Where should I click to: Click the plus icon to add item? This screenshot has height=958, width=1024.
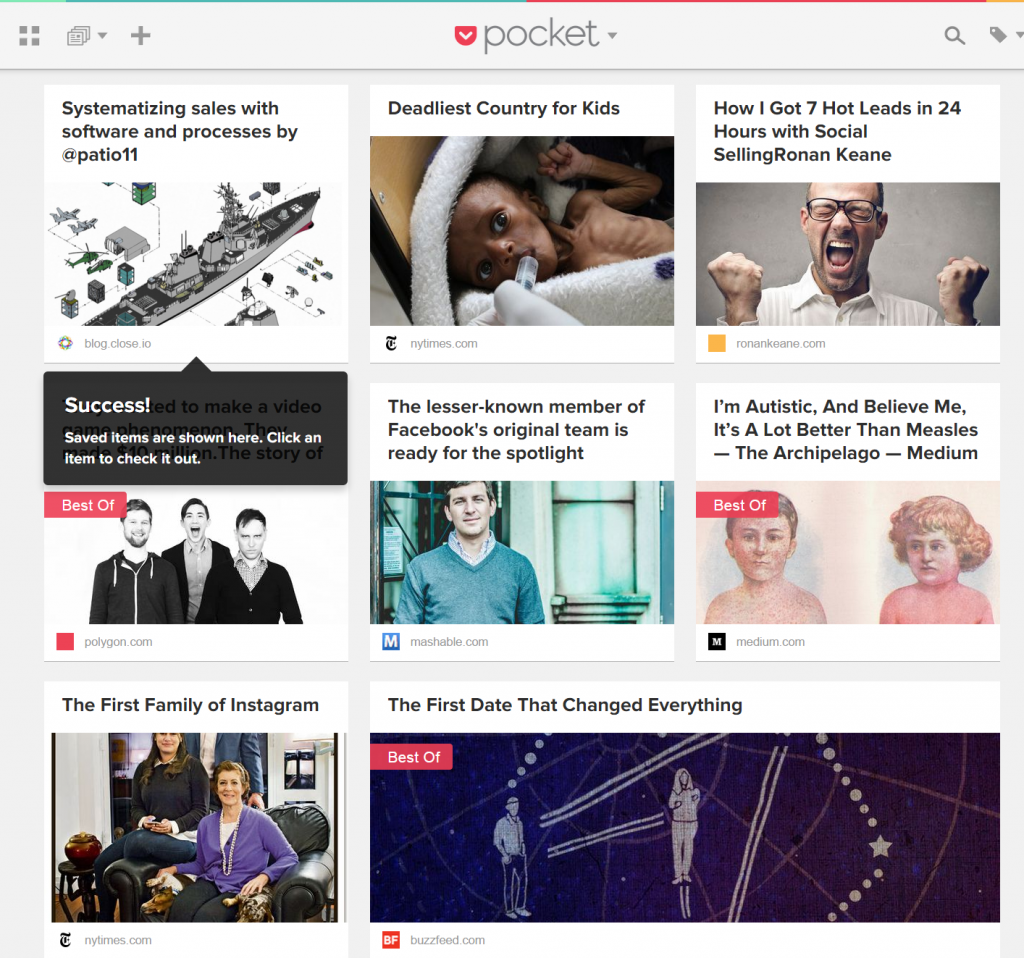140,35
